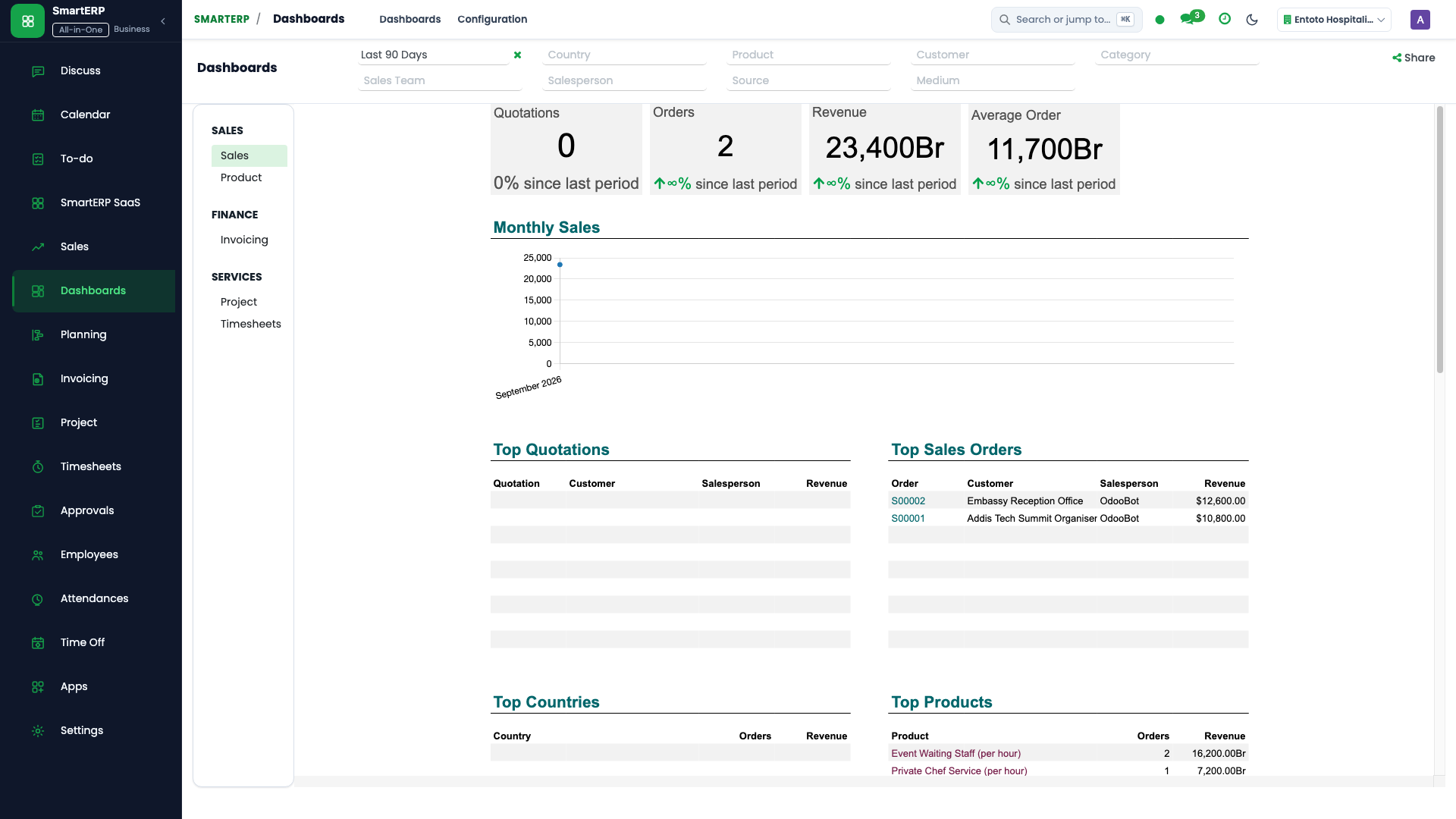
Task: Select the Product dashboard under Sales
Action: (249, 177)
